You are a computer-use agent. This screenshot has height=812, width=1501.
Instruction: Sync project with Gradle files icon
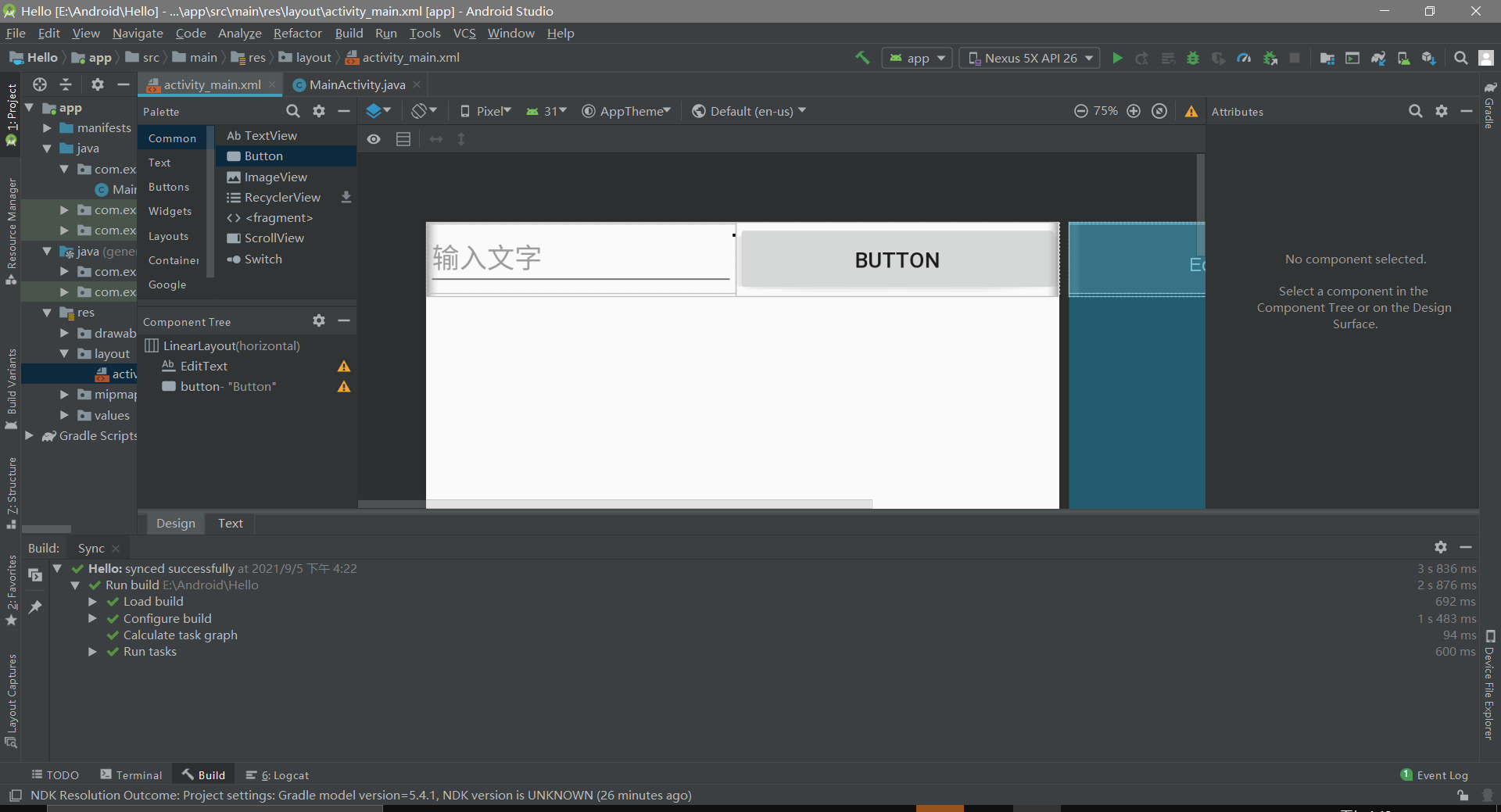pyautogui.click(x=1378, y=58)
